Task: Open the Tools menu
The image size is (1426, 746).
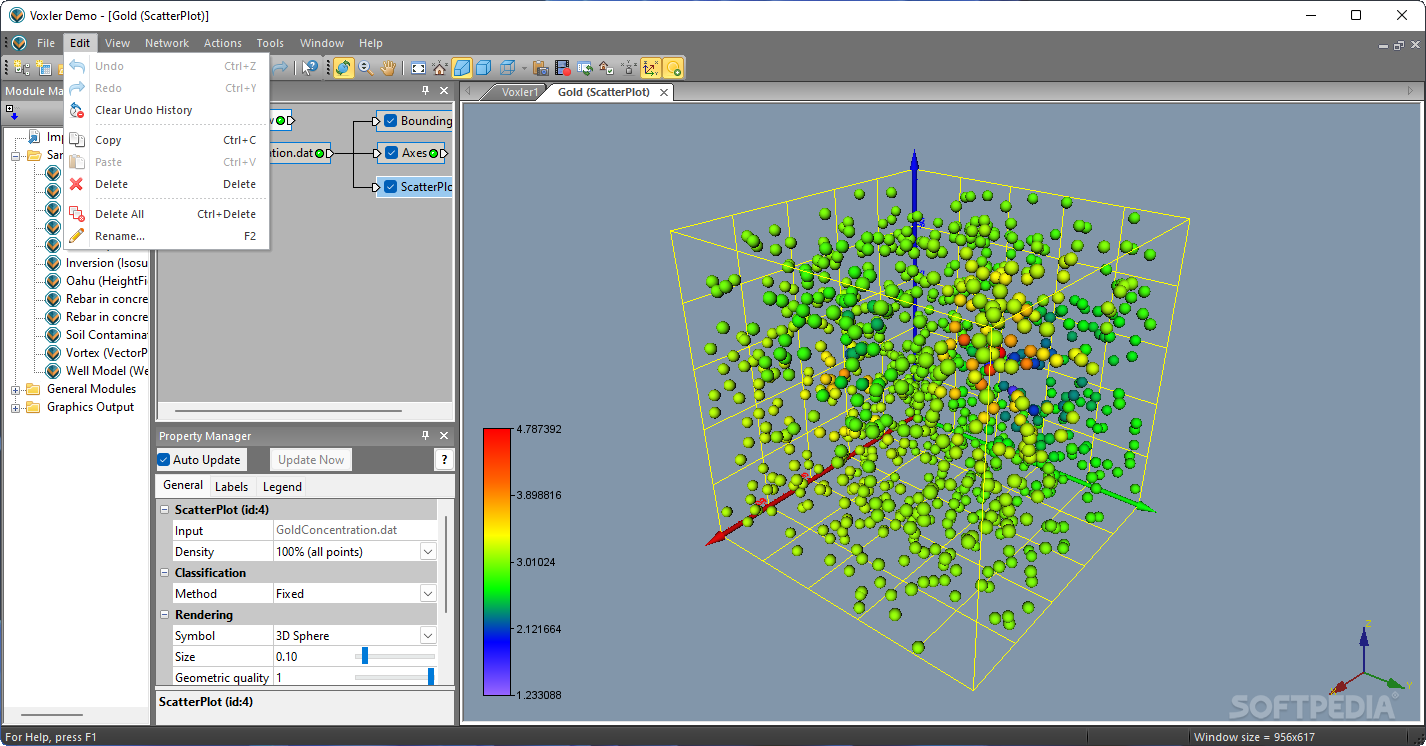Action: click(x=270, y=43)
